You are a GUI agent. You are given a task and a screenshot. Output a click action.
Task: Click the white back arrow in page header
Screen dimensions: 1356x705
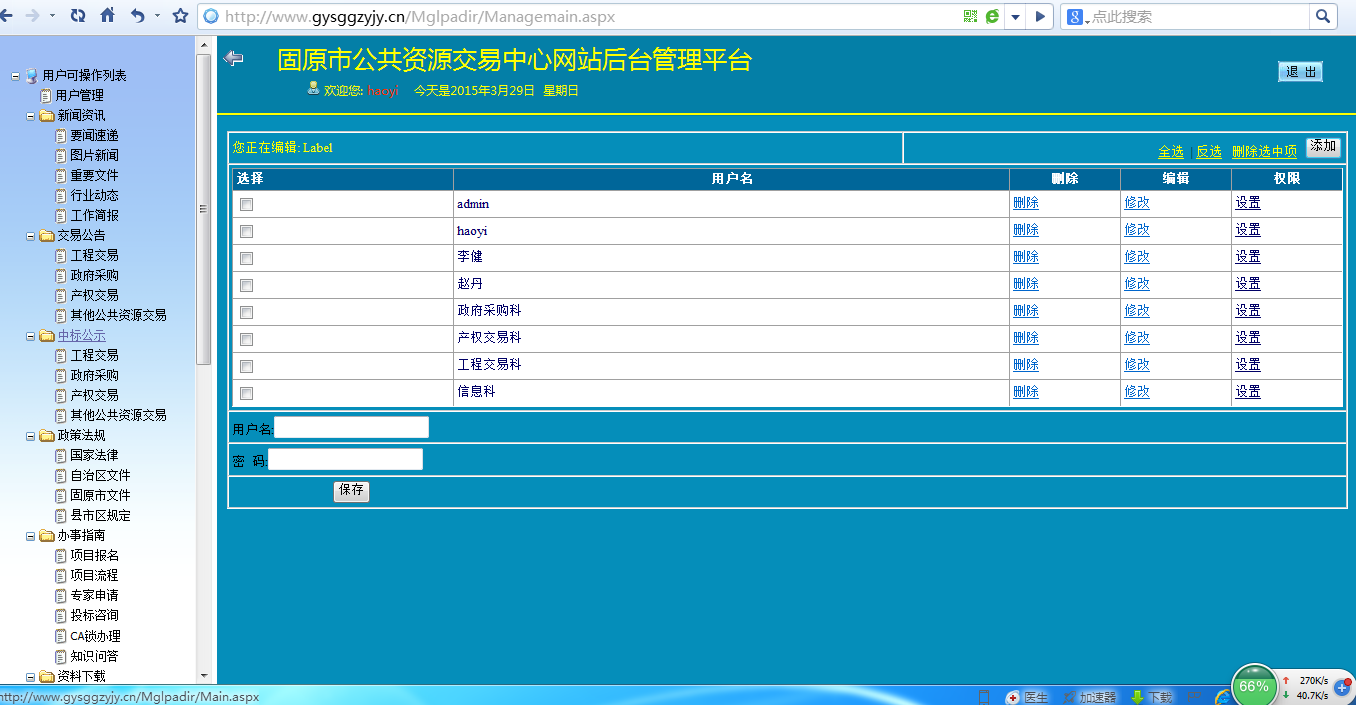pos(234,58)
